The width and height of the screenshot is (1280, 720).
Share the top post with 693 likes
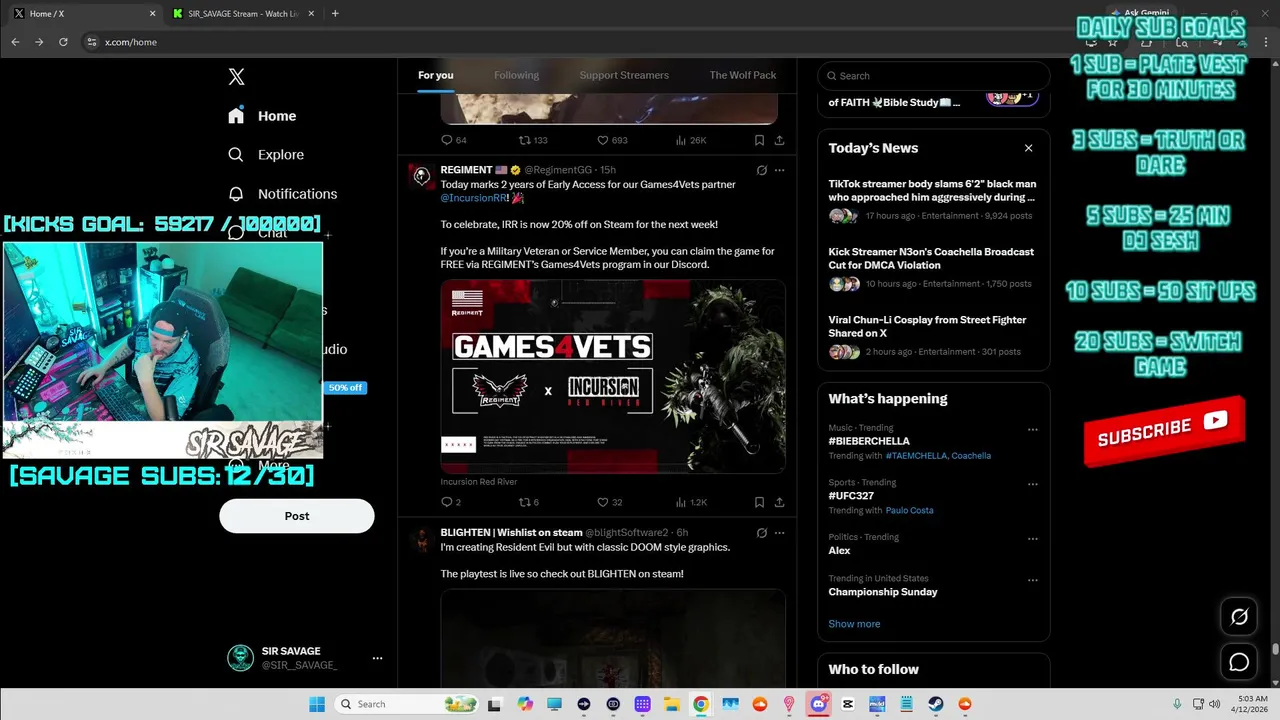coord(779,140)
